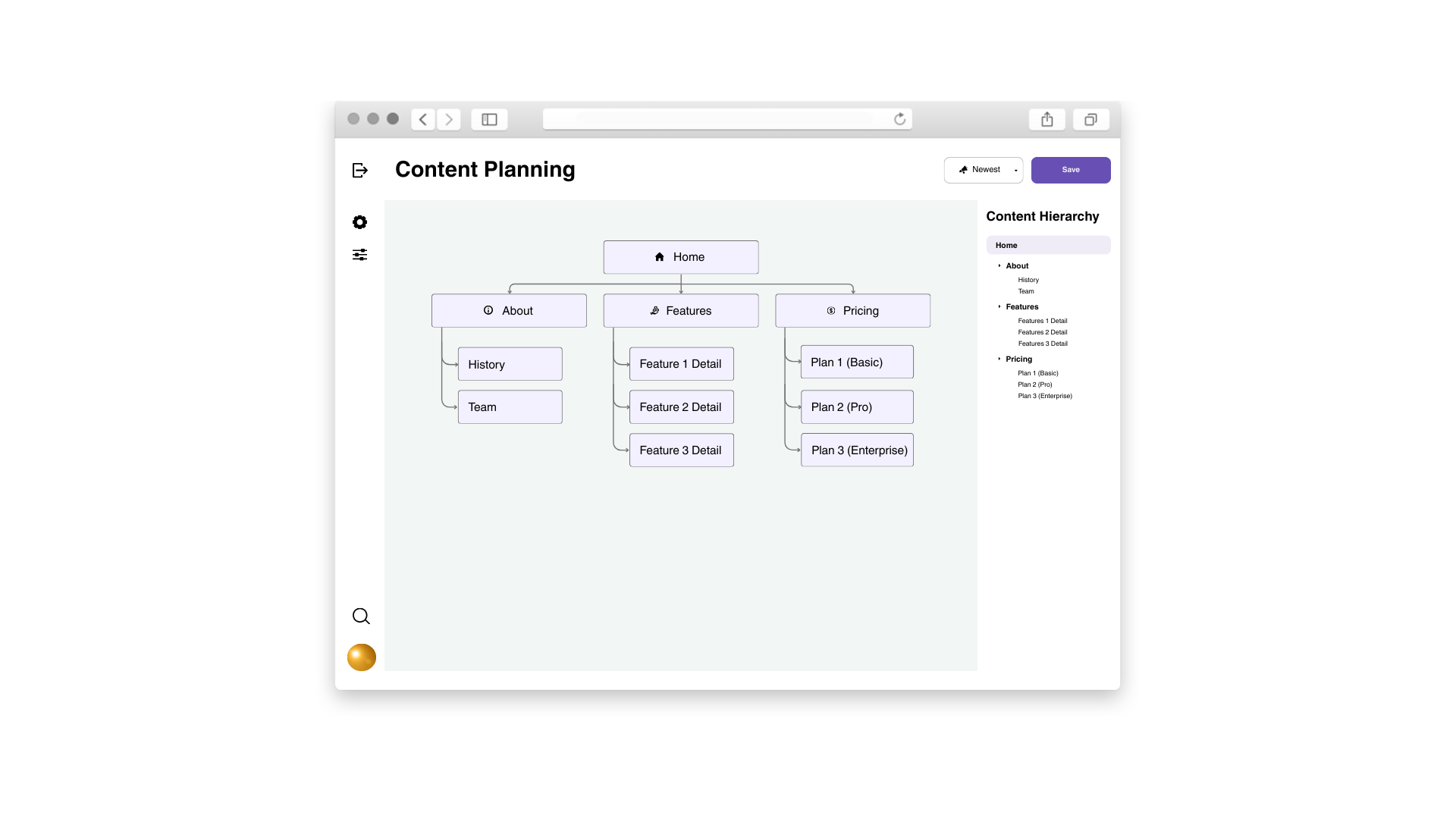Viewport: 1456px width, 819px height.
Task: Open the filter sliders icon
Action: coord(360,255)
